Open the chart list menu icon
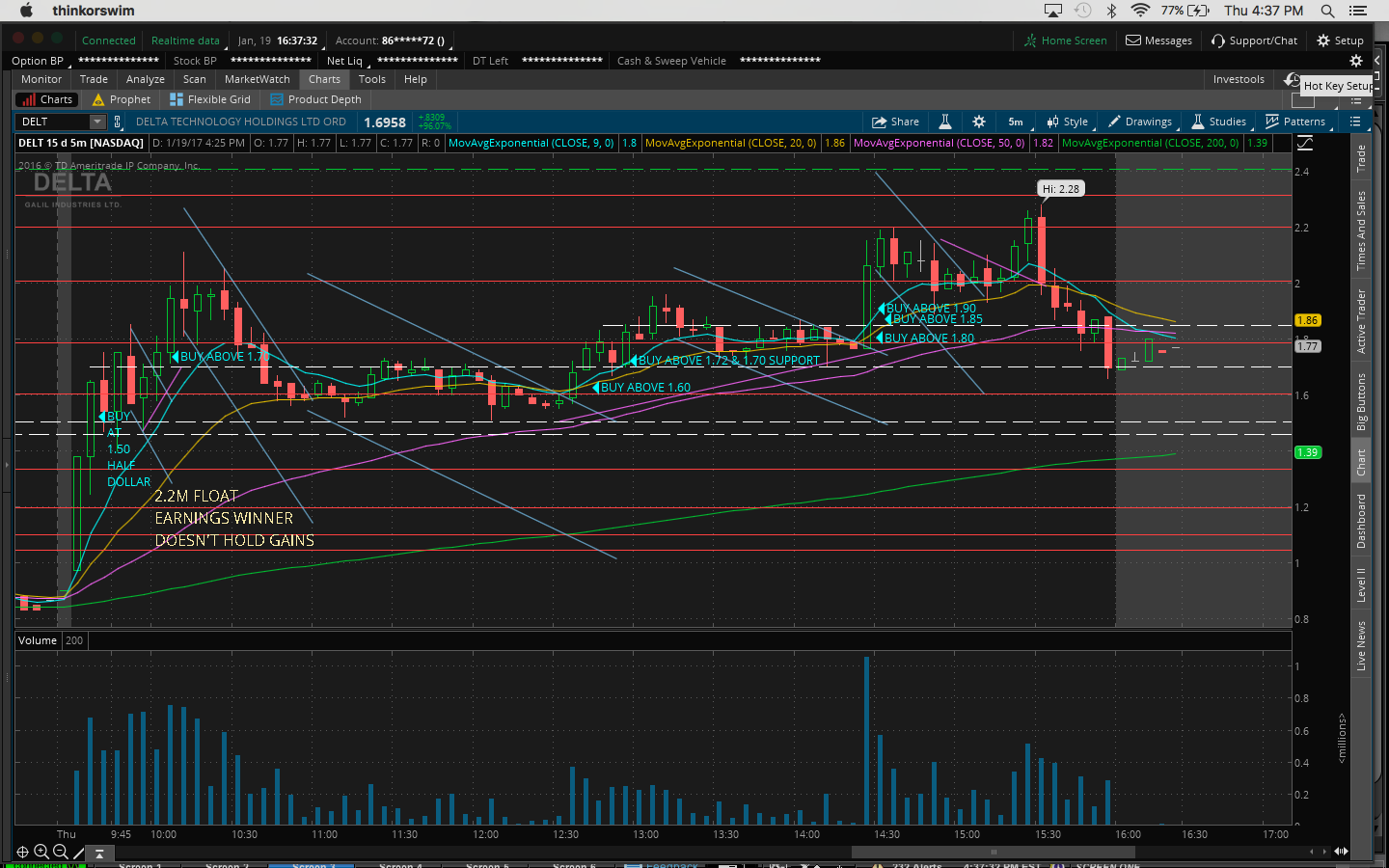The width and height of the screenshot is (1389, 868). point(1355,122)
